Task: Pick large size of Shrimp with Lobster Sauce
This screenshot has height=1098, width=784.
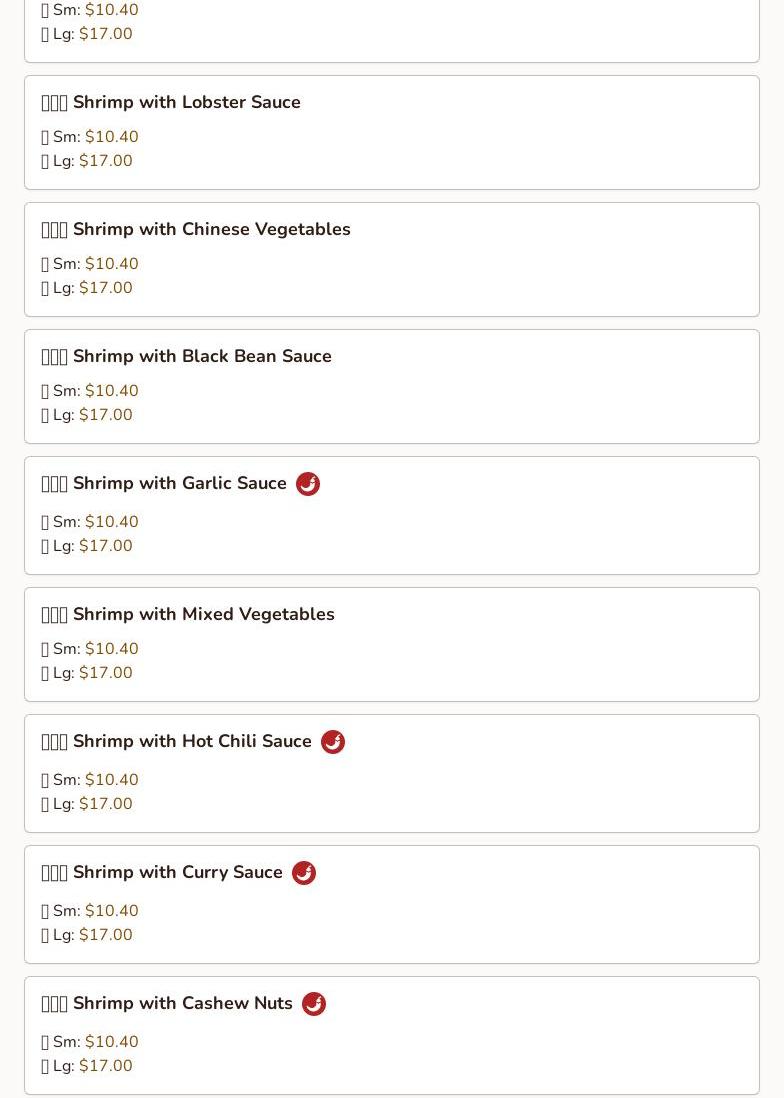Action: (x=87, y=160)
